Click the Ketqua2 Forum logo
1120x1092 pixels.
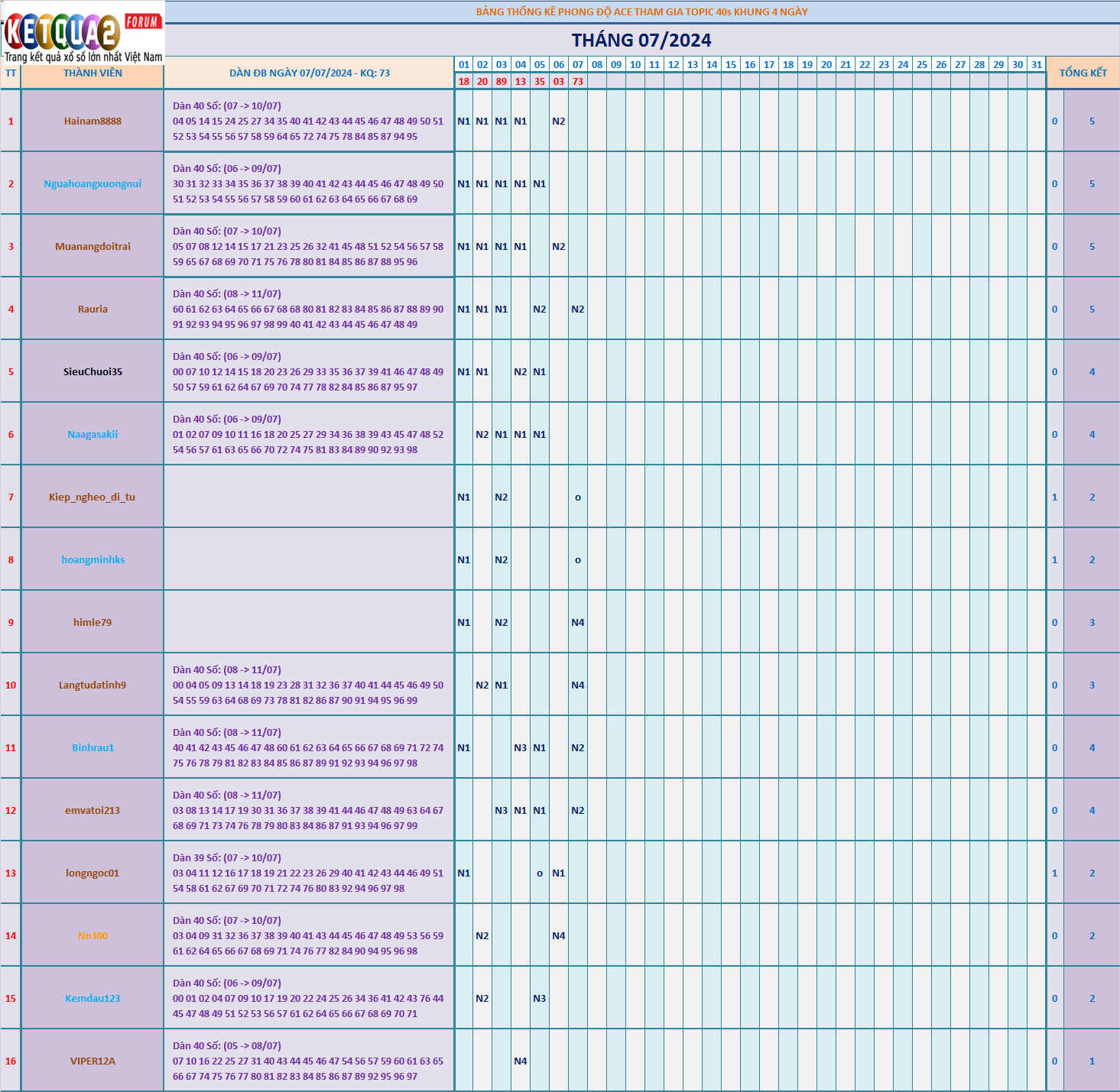[83, 33]
